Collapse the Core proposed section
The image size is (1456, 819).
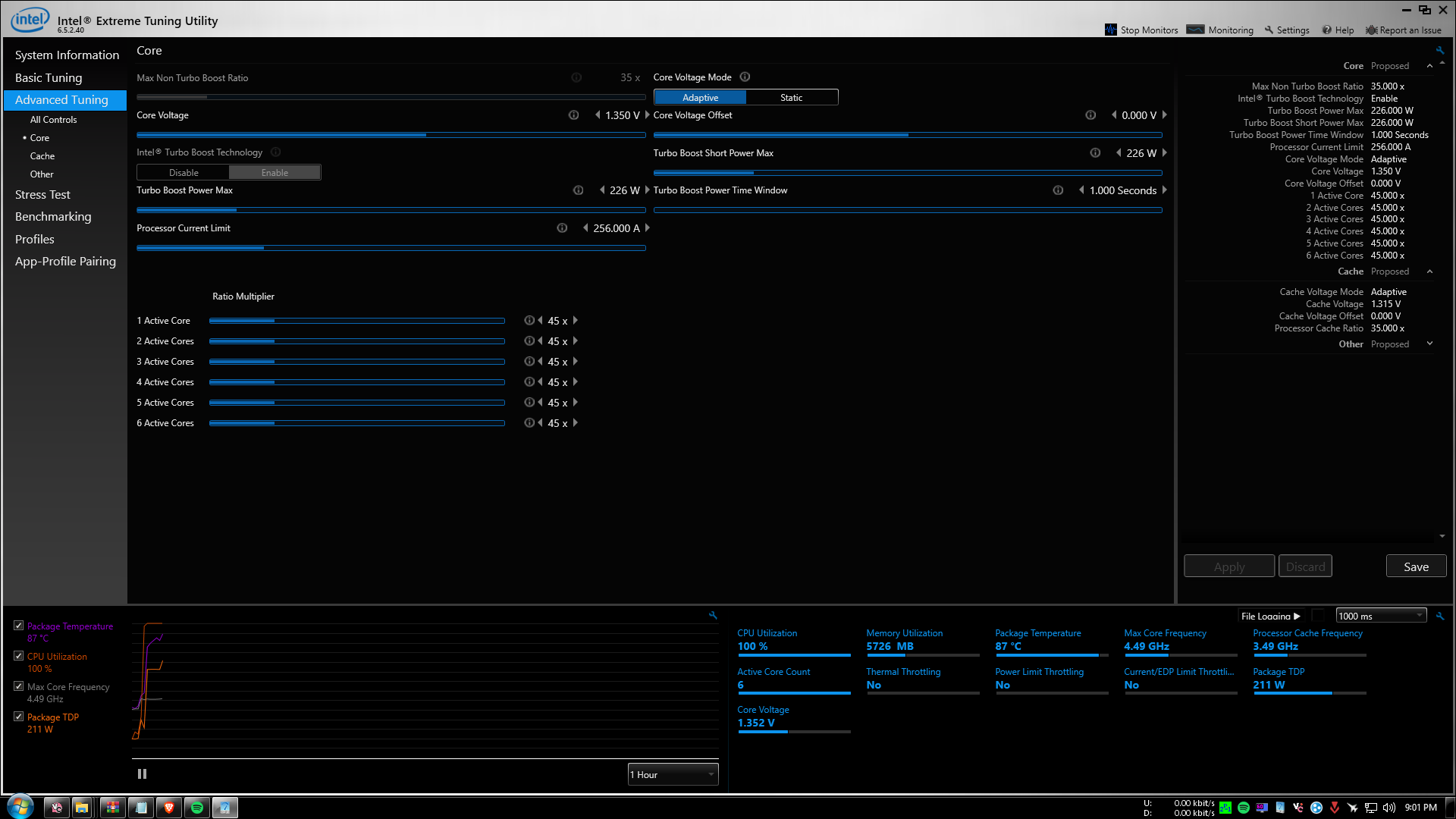tap(1429, 66)
